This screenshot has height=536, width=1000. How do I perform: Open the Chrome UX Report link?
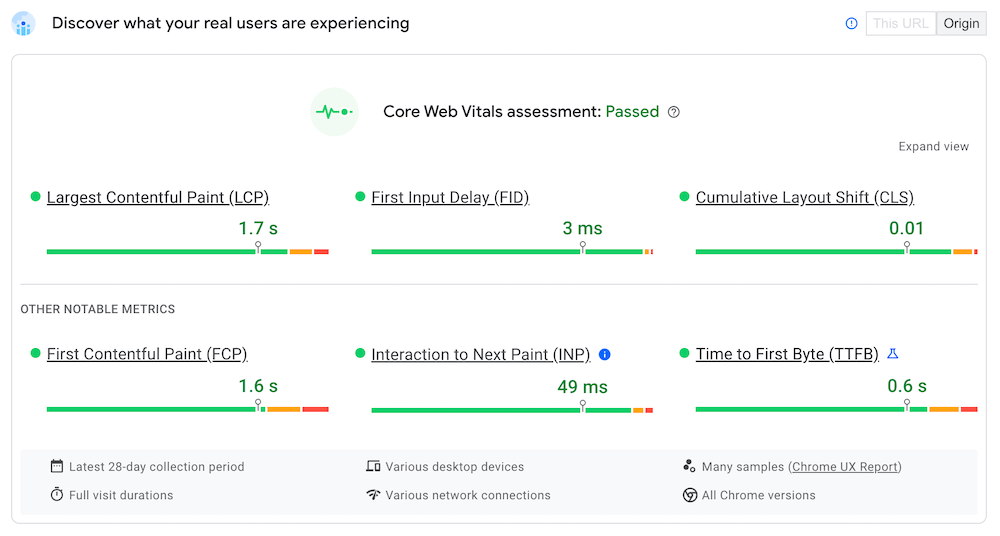click(x=845, y=466)
